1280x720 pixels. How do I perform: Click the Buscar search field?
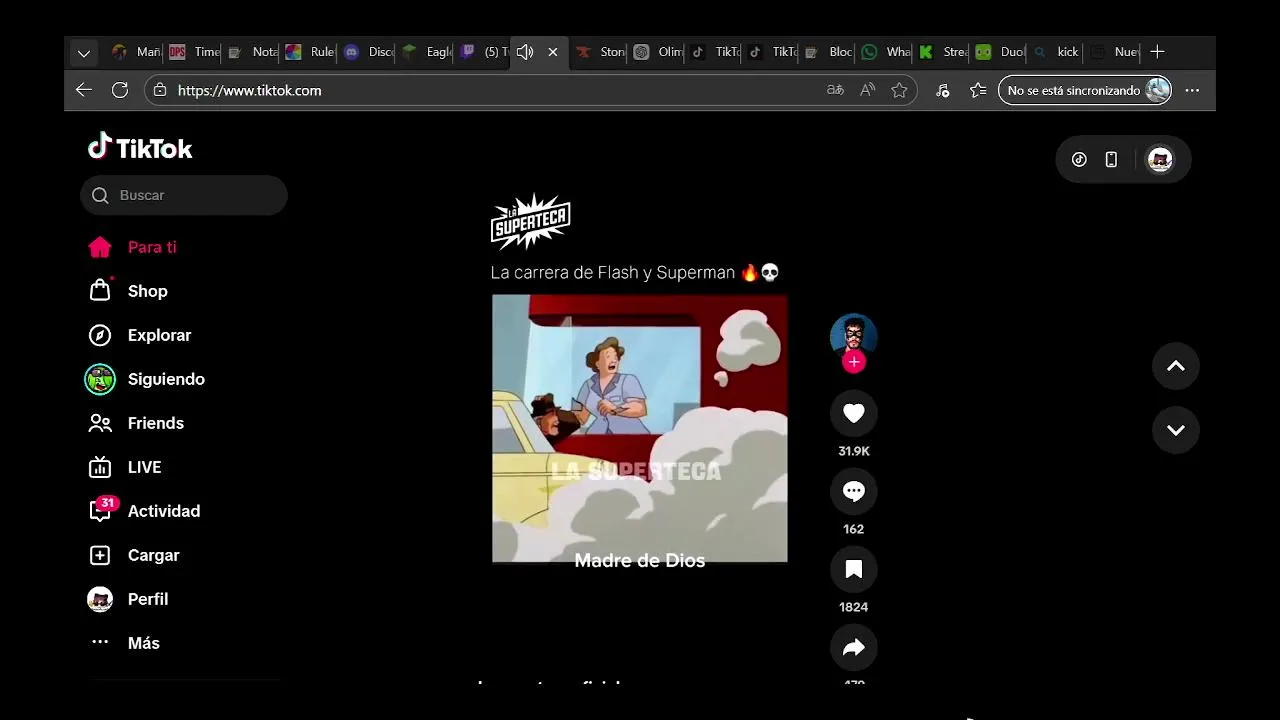[x=184, y=195]
